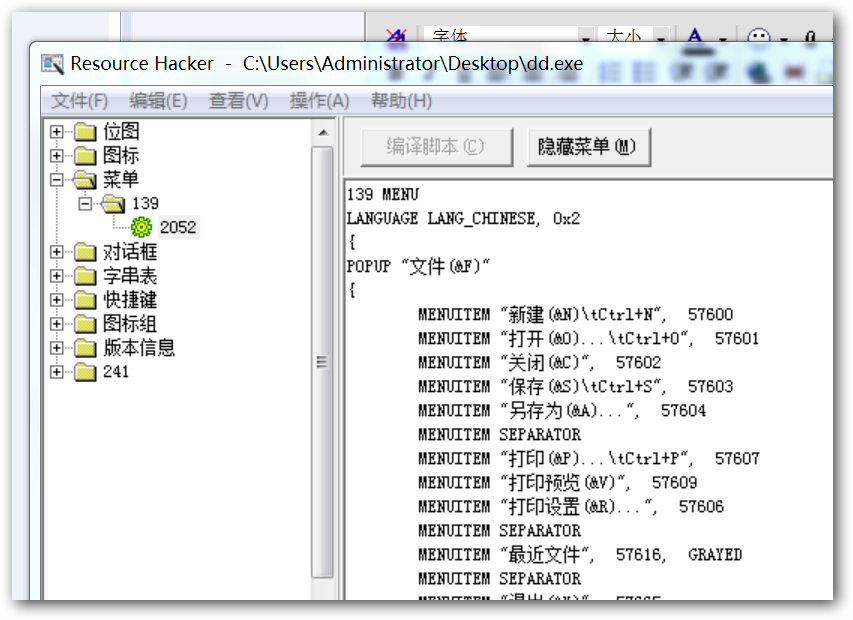Expand the 图标组 tree node
This screenshot has width=853, height=620.
pyautogui.click(x=57, y=324)
